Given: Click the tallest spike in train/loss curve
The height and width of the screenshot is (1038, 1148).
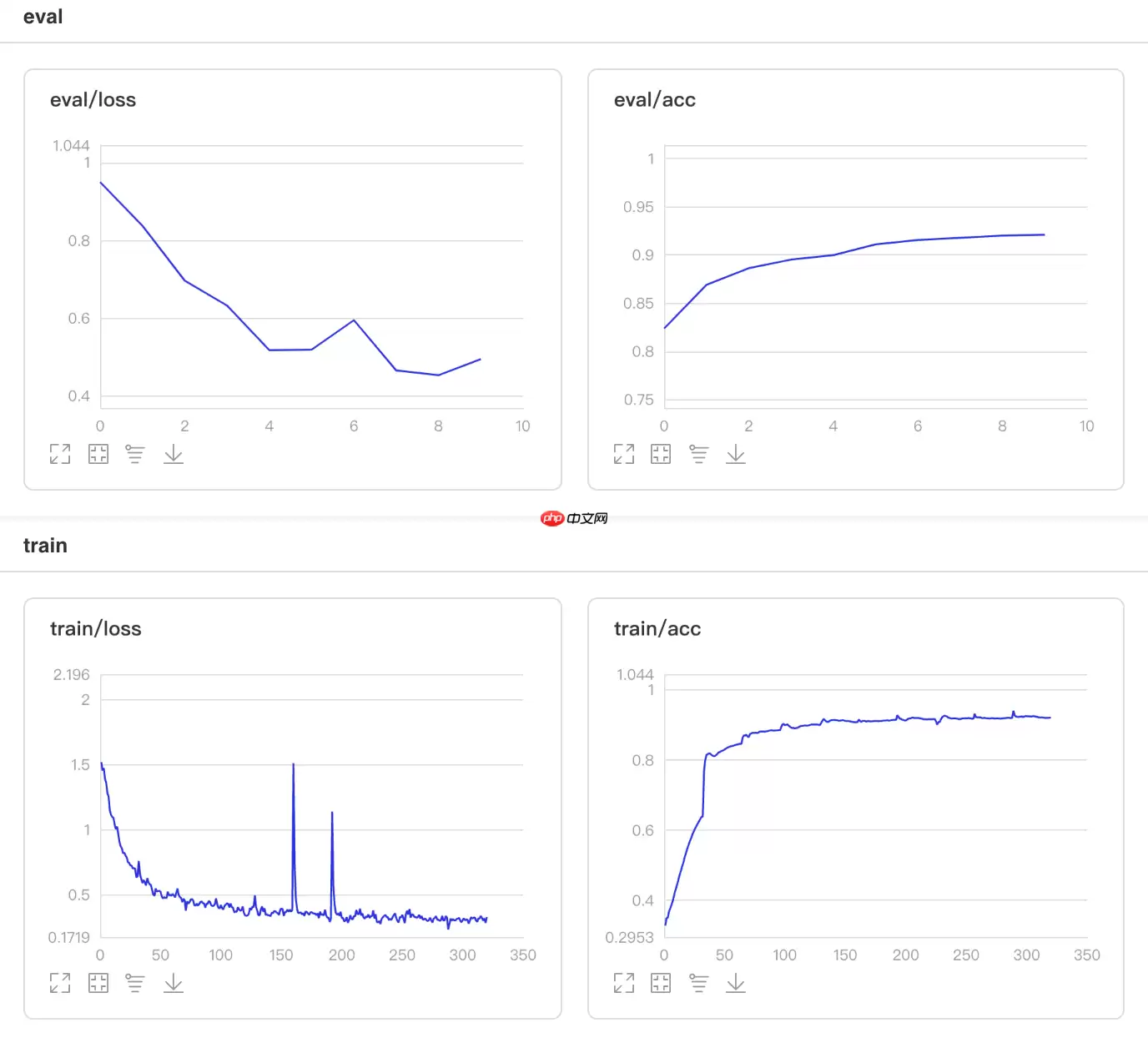Looking at the screenshot, I should coord(294,766).
